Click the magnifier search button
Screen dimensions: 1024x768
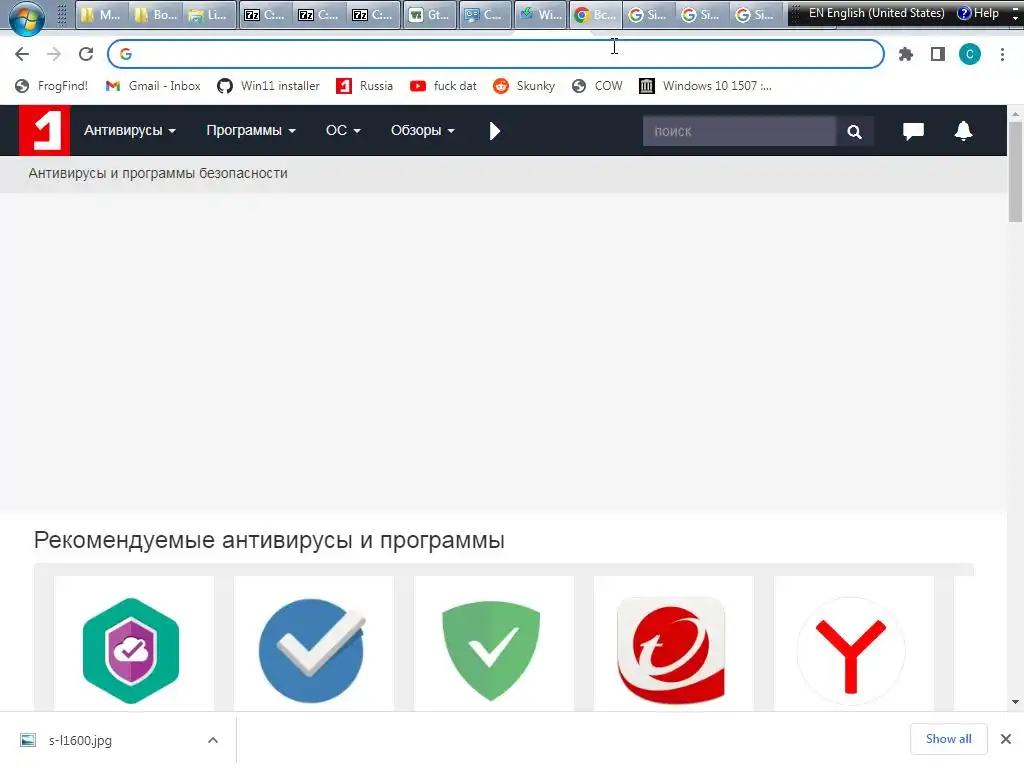click(854, 131)
